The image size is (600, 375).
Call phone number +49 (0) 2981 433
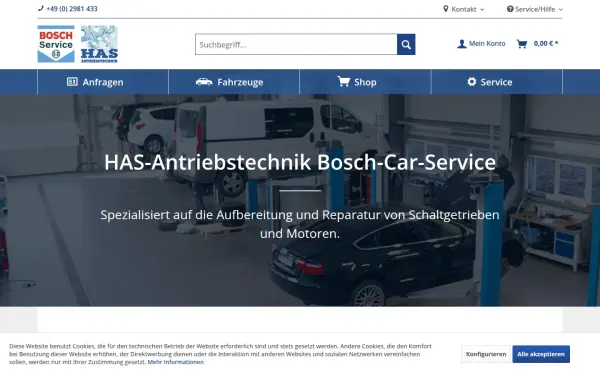click(x=72, y=8)
